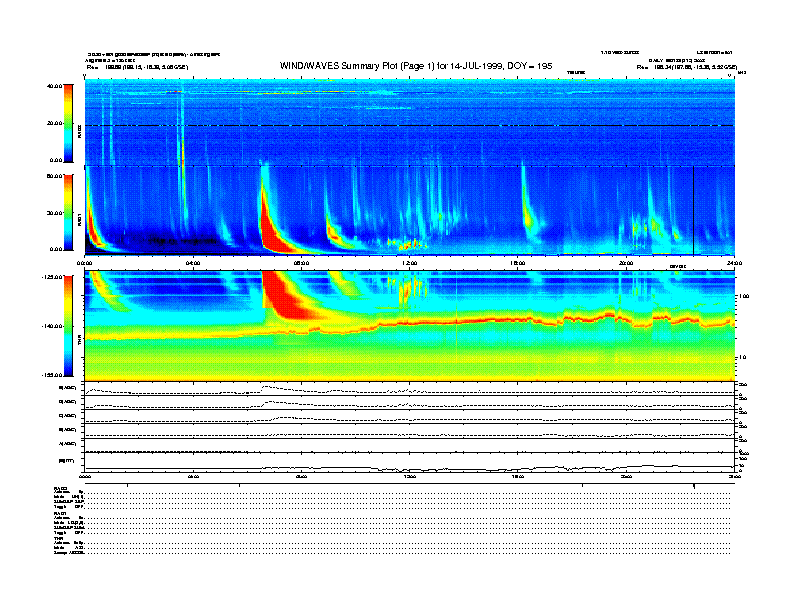This screenshot has width=792, height=612.
Task: Click the 100 label on TNR right axis
Action: 744,296
